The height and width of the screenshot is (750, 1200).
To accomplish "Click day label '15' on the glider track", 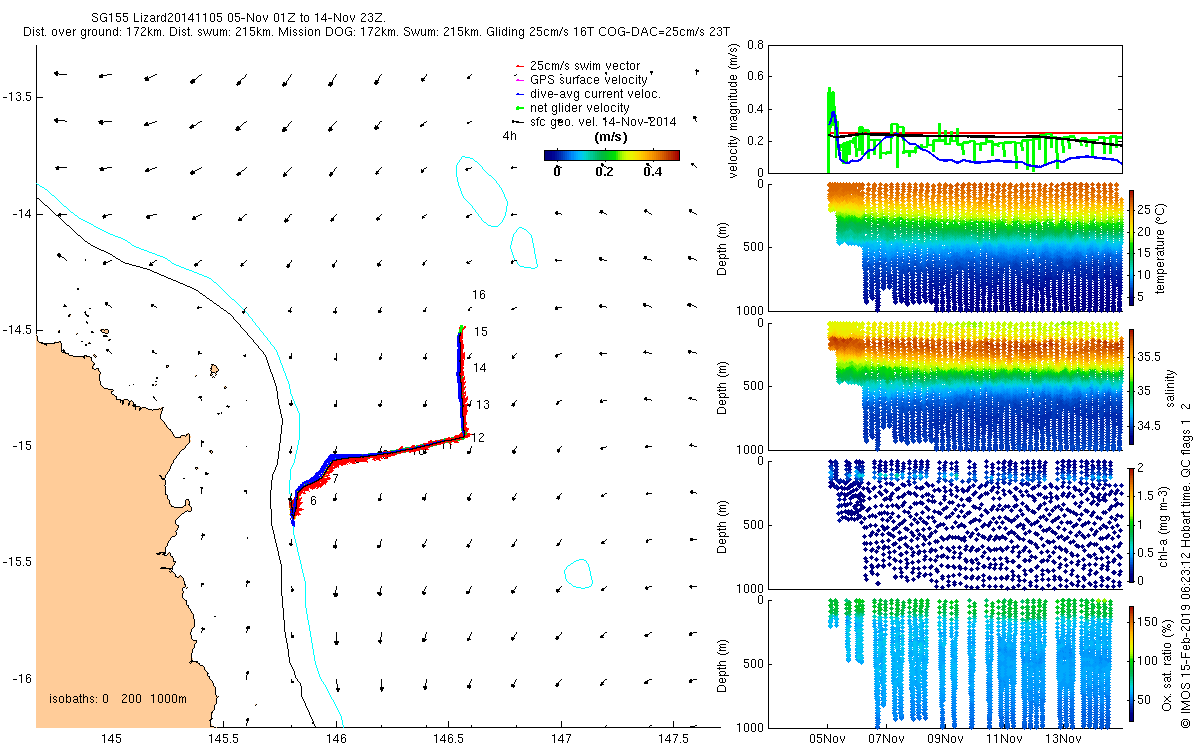I will [x=481, y=331].
